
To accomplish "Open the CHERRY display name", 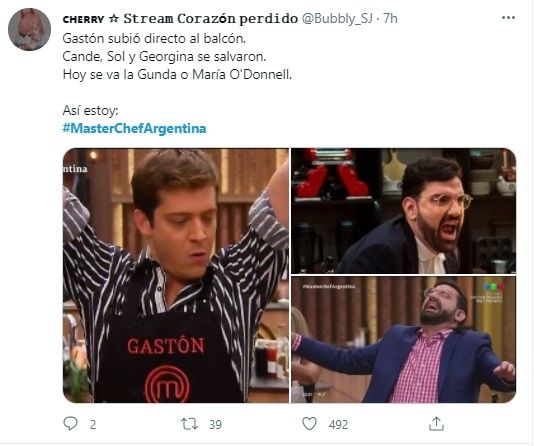I will (83, 19).
